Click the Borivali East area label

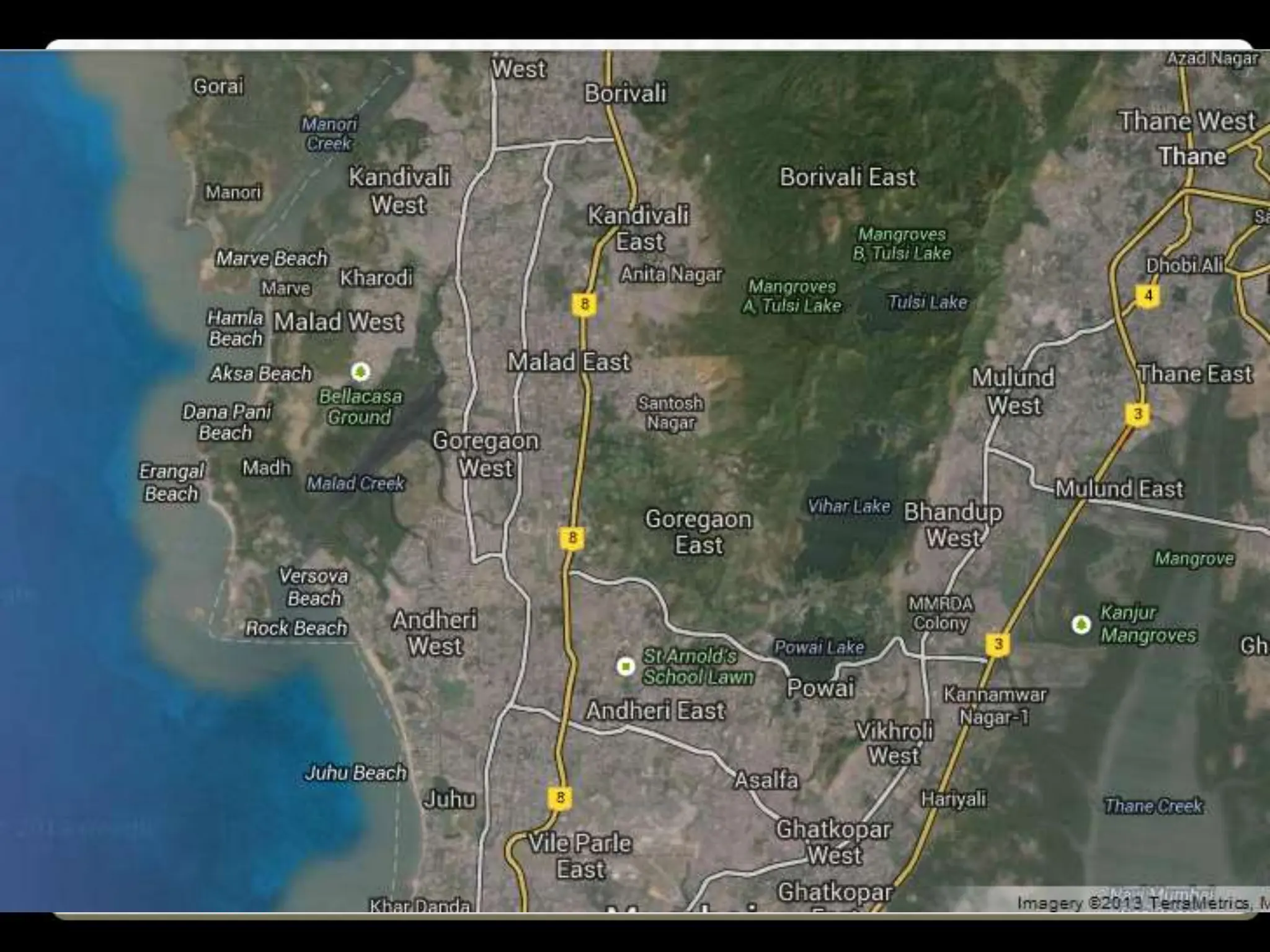click(x=847, y=178)
